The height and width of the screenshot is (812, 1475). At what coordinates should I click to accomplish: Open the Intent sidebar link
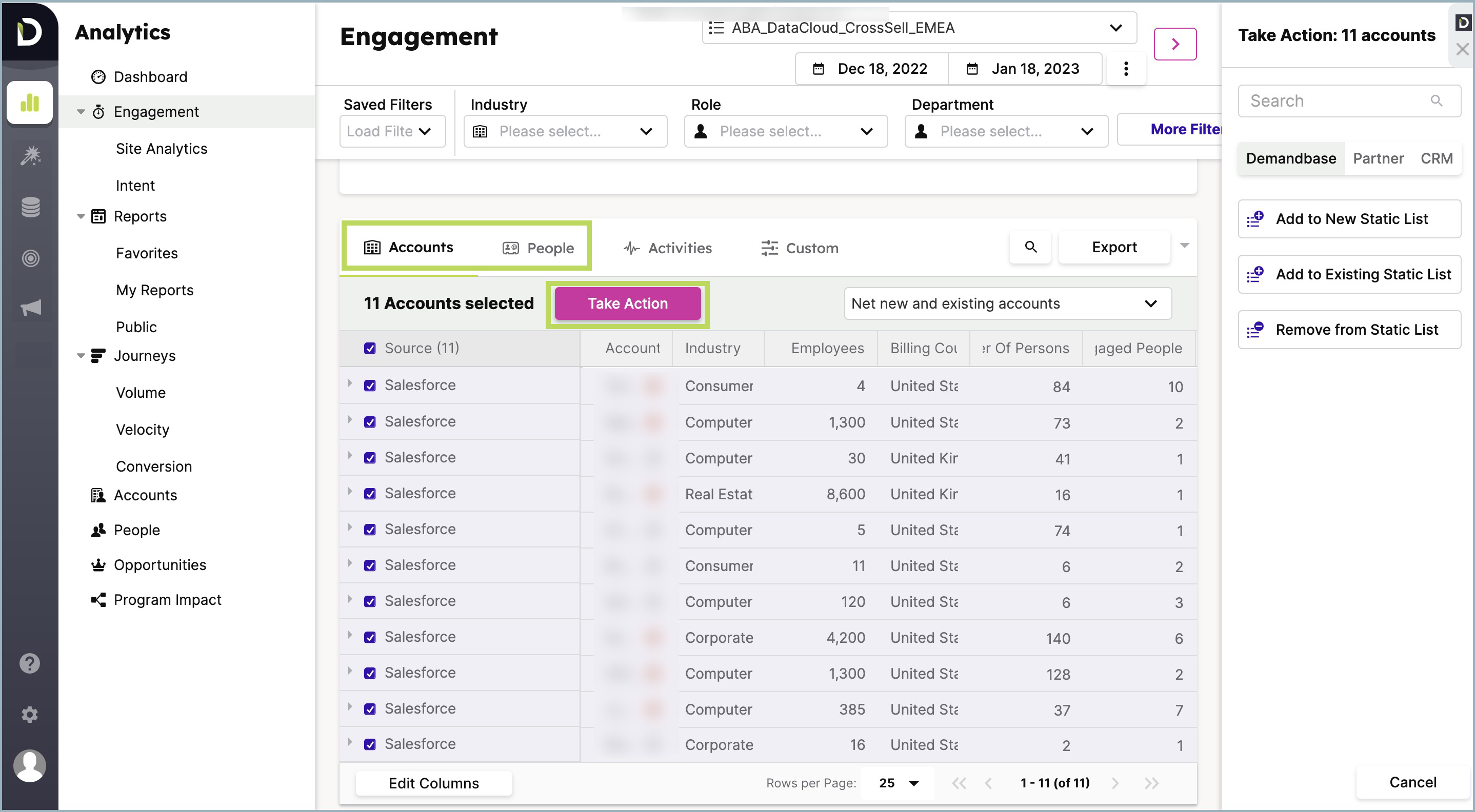point(135,186)
